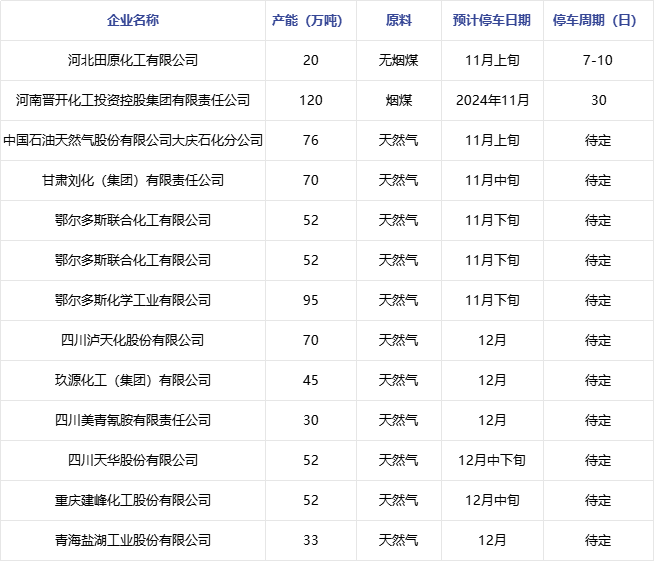This screenshot has height=561, width=654.
Task: Click the 原料 column header
Action: [398, 20]
